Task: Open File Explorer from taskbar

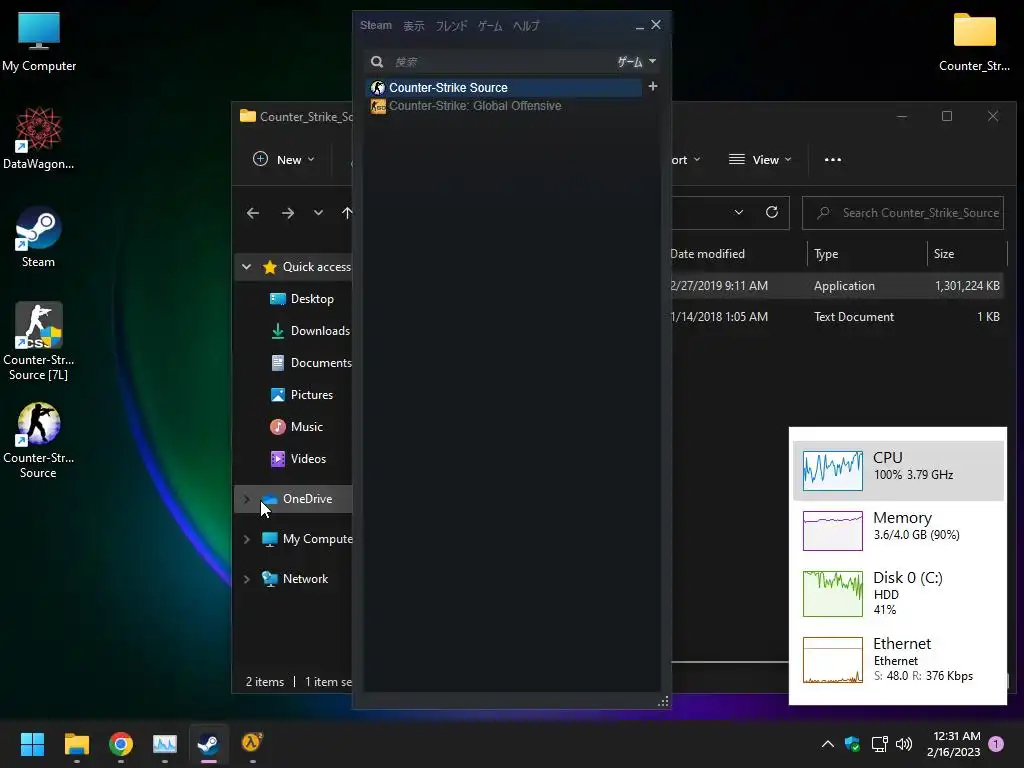Action: point(76,744)
